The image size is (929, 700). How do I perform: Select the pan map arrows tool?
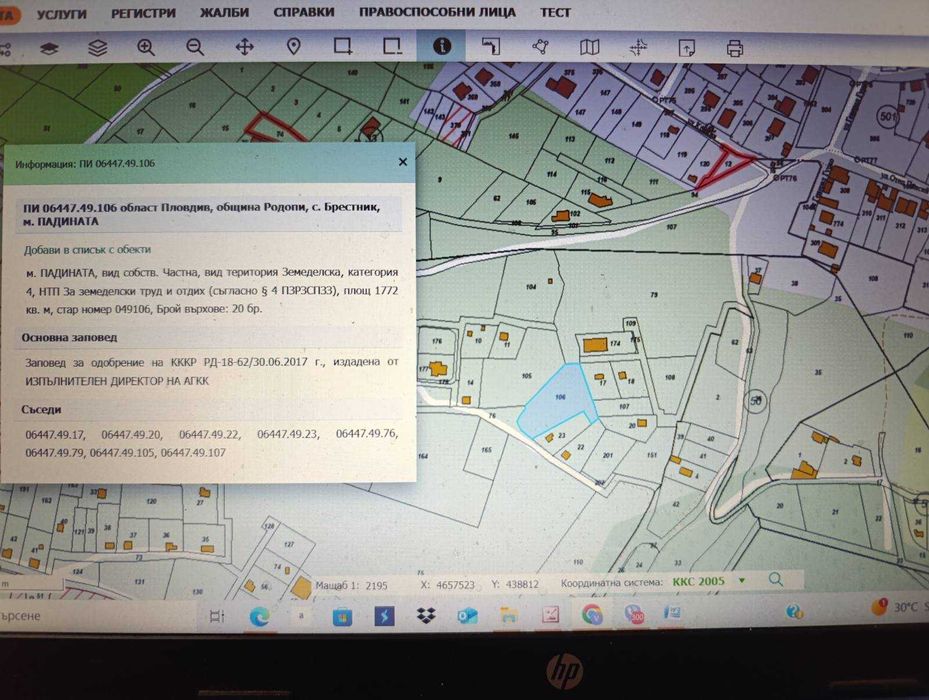(245, 47)
